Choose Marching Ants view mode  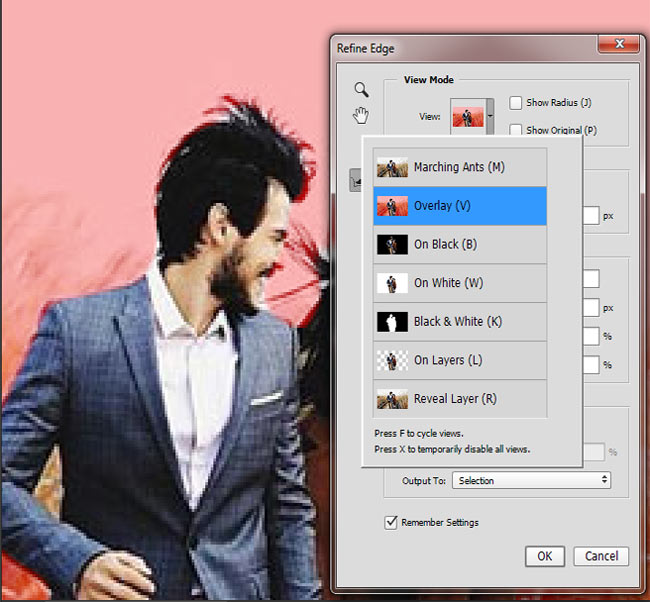coord(460,167)
